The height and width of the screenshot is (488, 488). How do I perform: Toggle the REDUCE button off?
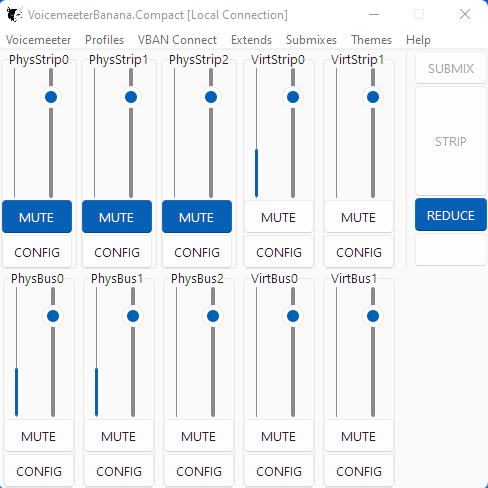(x=451, y=215)
